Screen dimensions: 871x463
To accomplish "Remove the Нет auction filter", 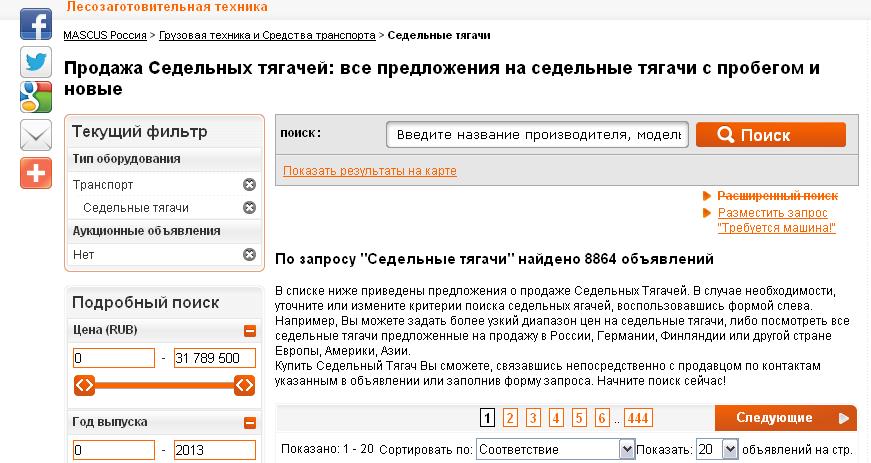I will (x=249, y=254).
